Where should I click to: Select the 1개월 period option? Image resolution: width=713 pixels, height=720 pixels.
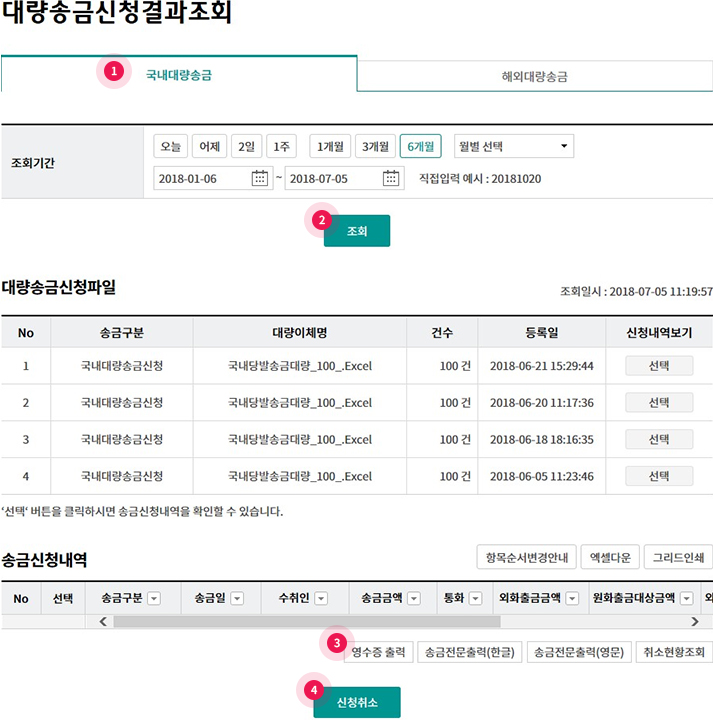tap(330, 147)
